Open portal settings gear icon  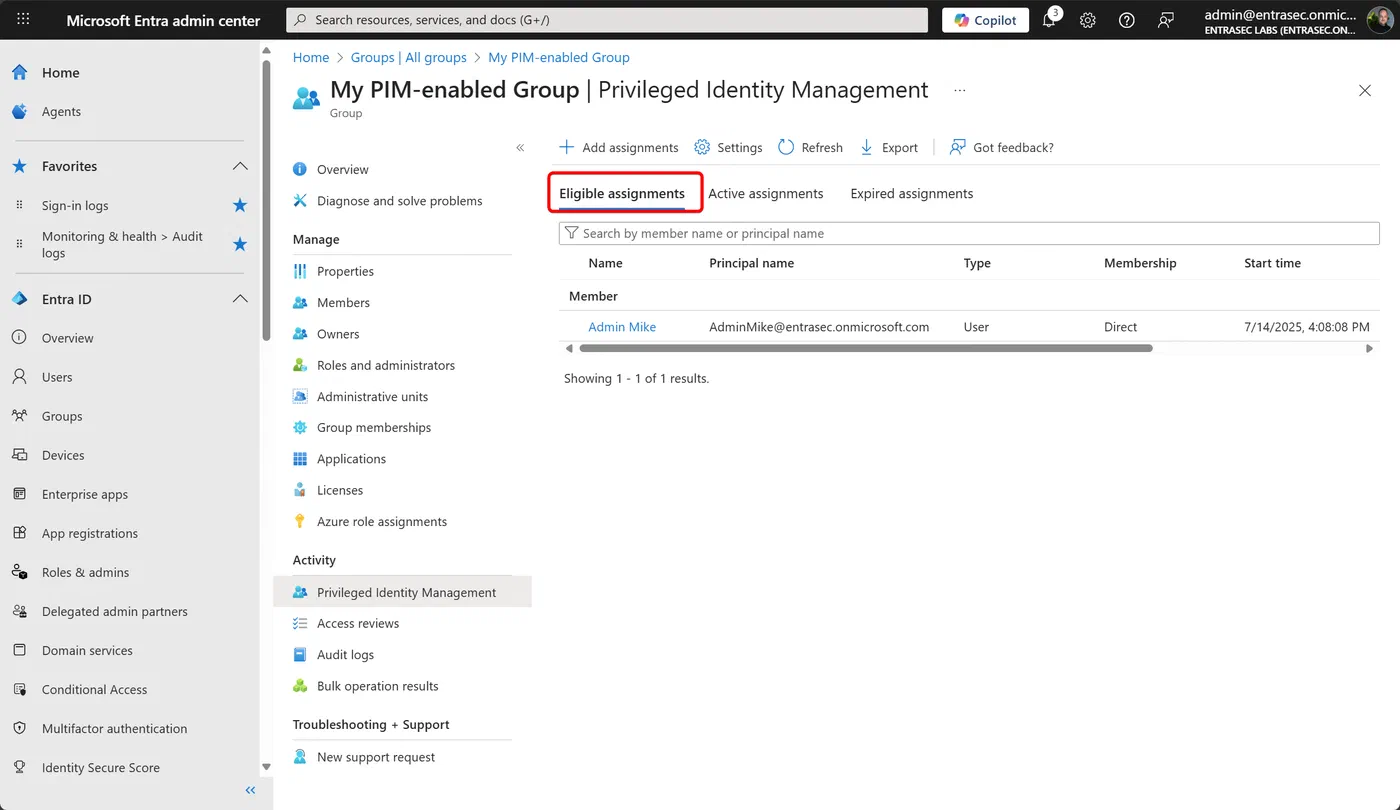click(x=1088, y=20)
